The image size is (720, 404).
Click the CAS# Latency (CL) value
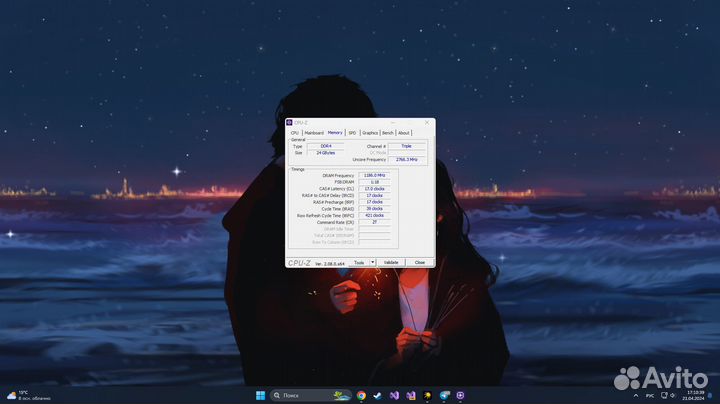coord(374,189)
